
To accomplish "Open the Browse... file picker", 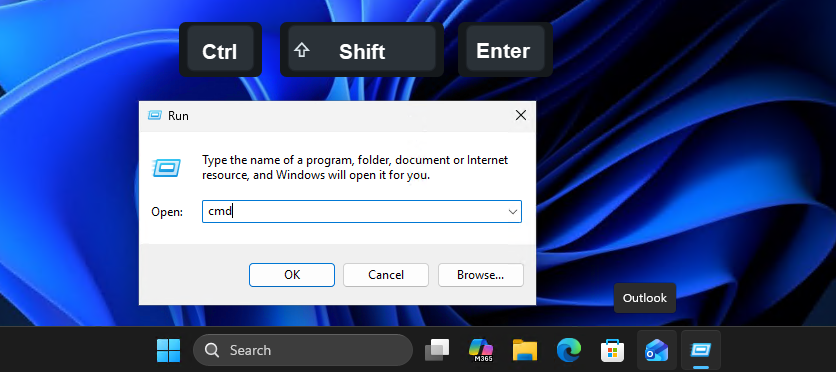I will click(x=480, y=274).
